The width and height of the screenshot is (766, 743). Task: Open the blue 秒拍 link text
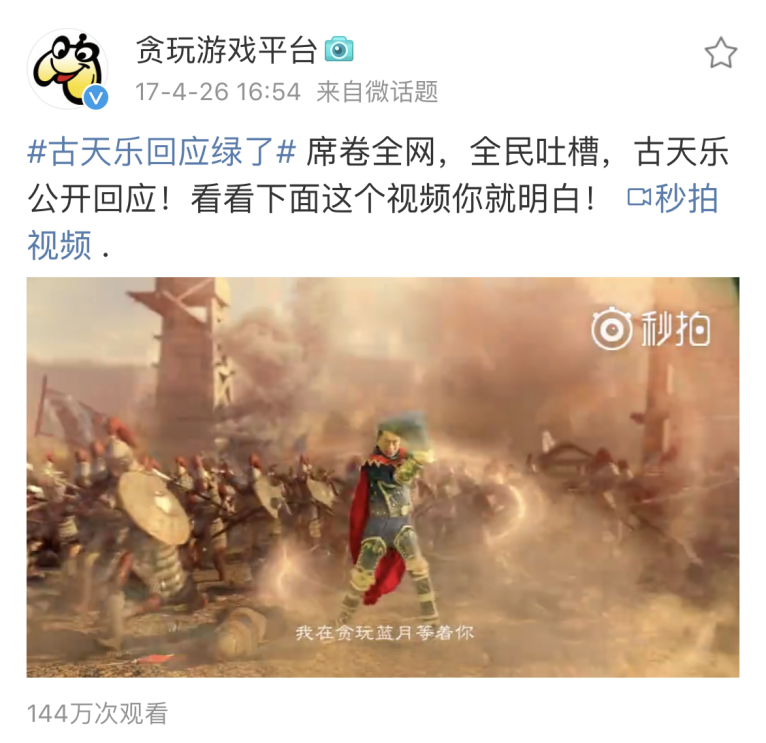click(686, 198)
